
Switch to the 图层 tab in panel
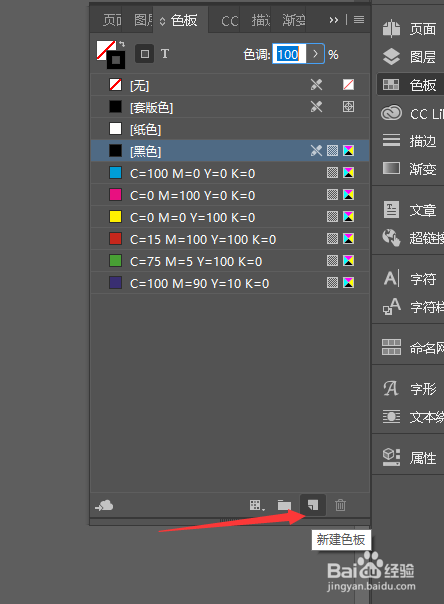(x=143, y=20)
